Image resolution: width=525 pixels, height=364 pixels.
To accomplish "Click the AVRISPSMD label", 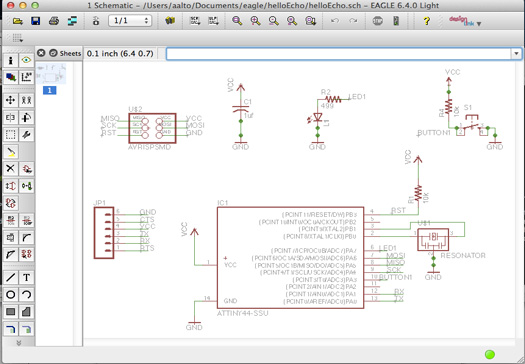I will [149, 147].
